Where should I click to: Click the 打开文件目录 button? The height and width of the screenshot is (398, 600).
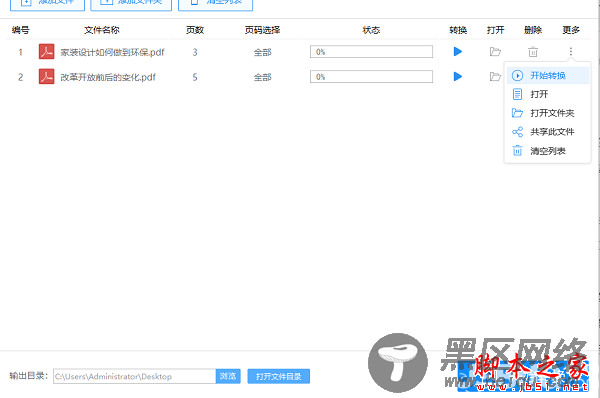tap(279, 376)
